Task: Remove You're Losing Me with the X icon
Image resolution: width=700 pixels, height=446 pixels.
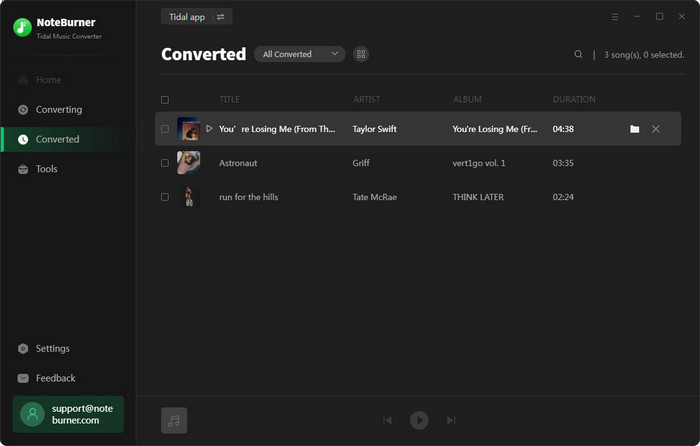Action: pyautogui.click(x=655, y=129)
